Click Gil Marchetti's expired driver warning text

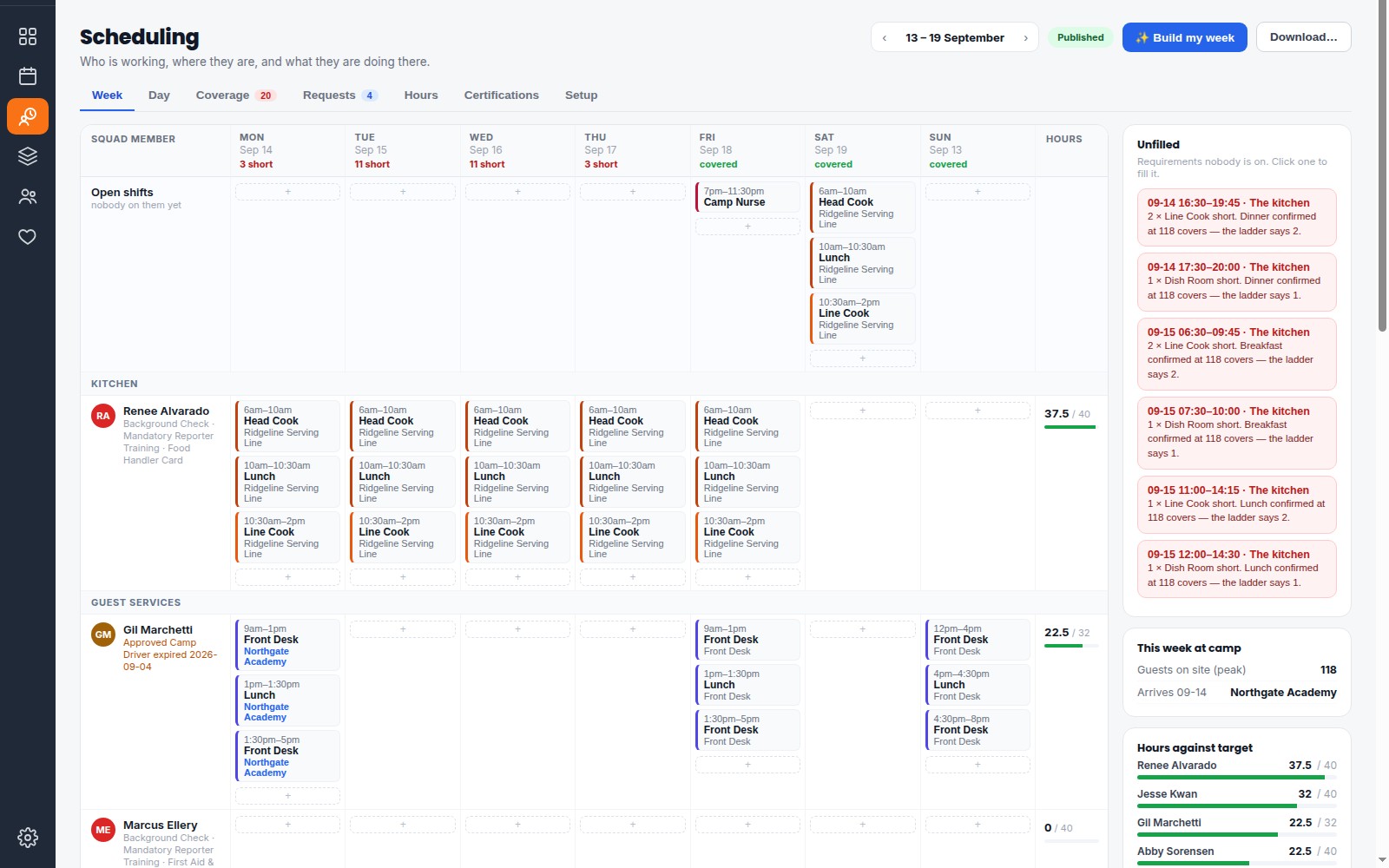coord(170,655)
